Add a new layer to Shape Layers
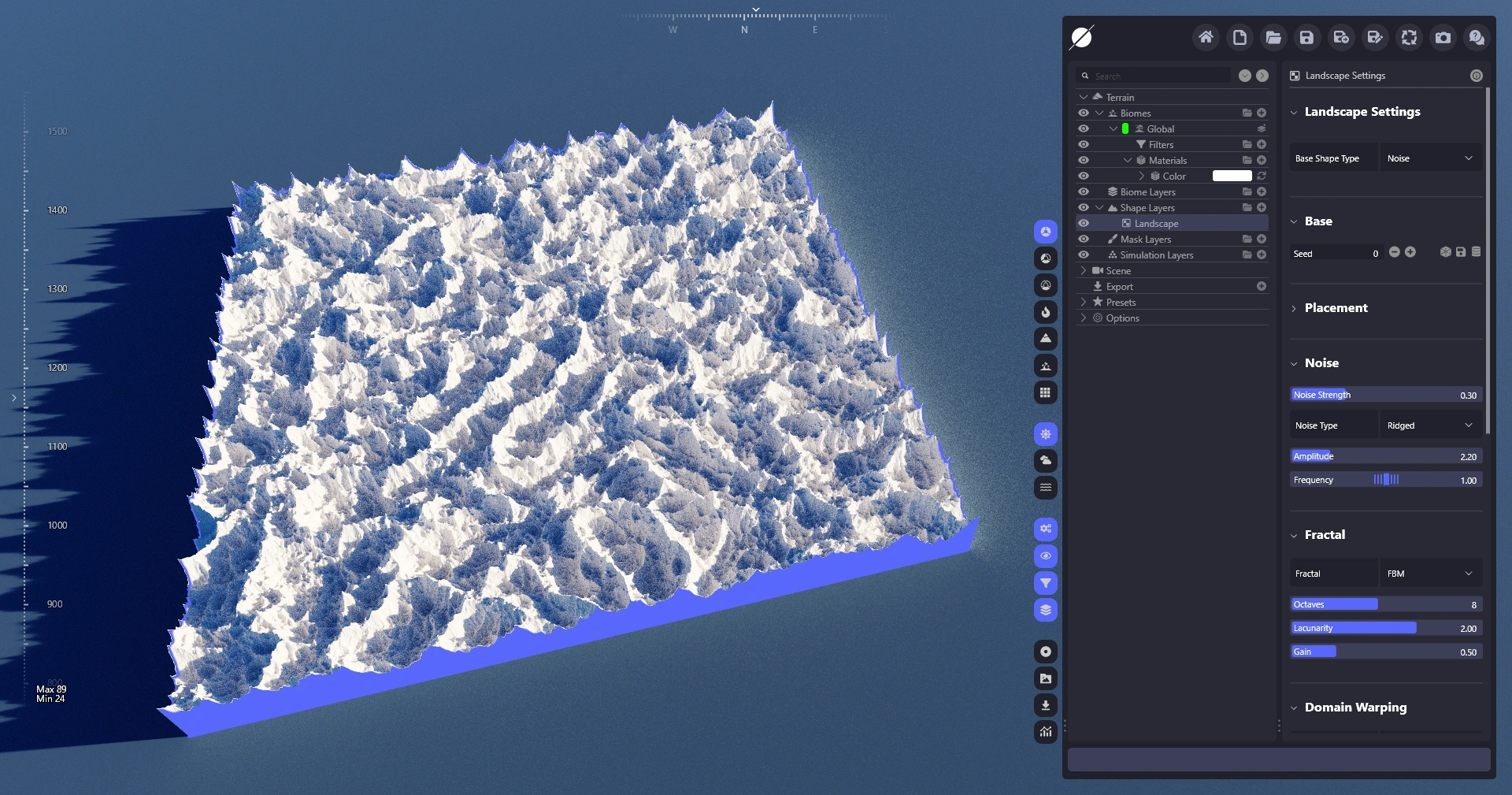This screenshot has height=795, width=1512. [x=1262, y=208]
